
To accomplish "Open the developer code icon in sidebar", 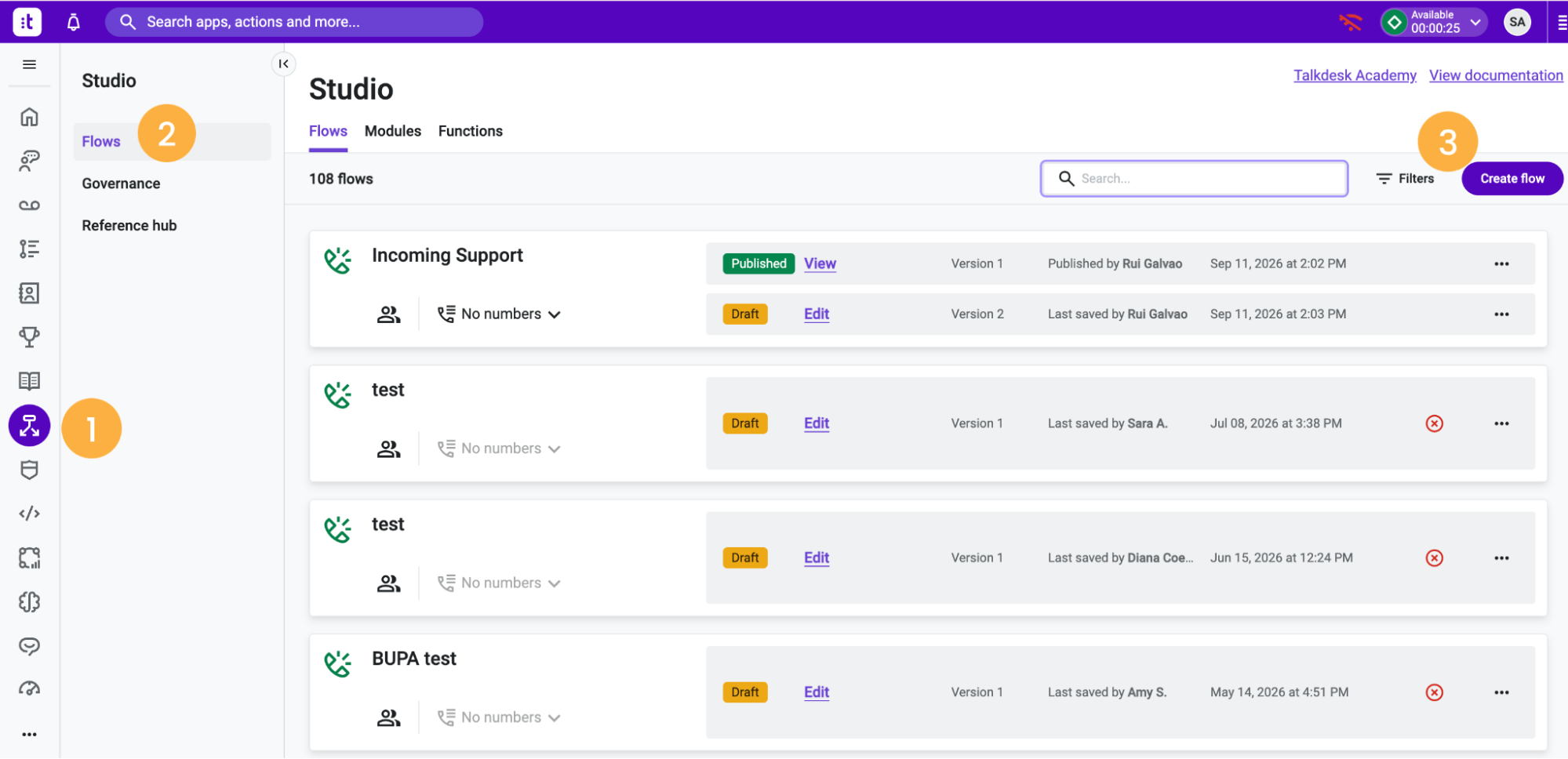I will click(x=30, y=514).
